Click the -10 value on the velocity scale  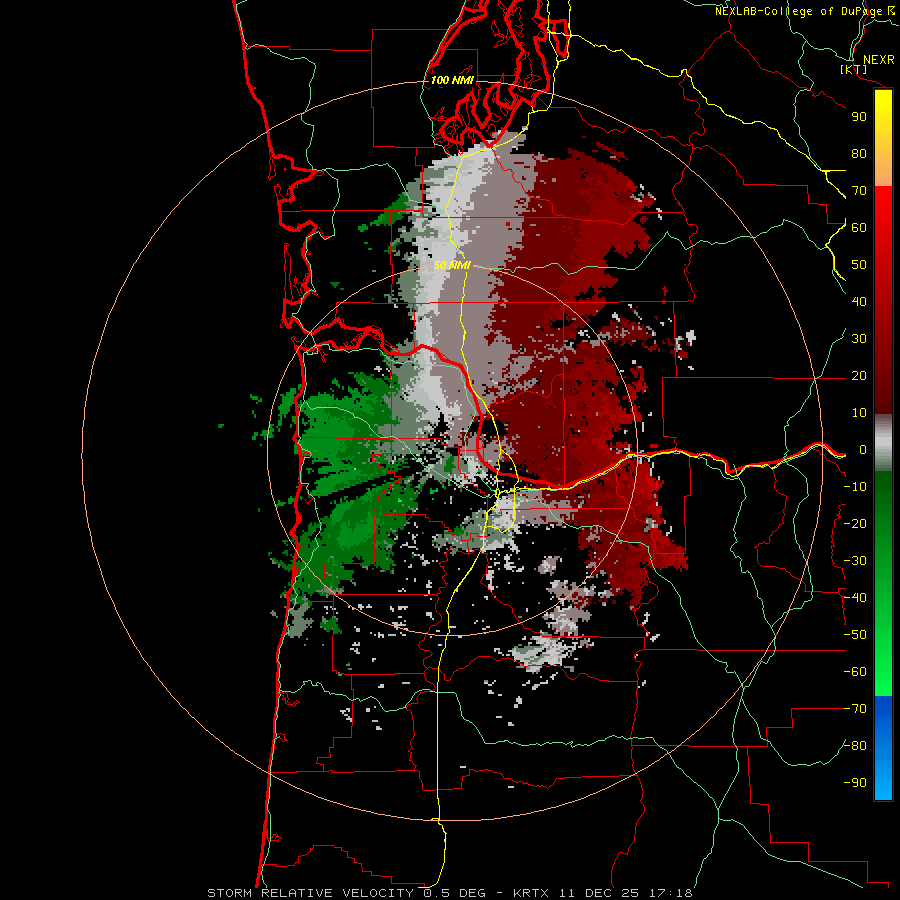[855, 487]
